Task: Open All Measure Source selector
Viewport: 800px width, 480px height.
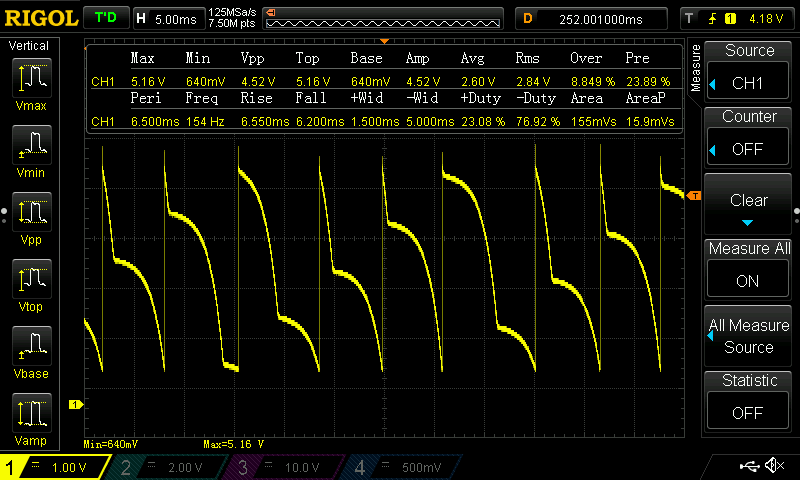Action: [x=748, y=336]
